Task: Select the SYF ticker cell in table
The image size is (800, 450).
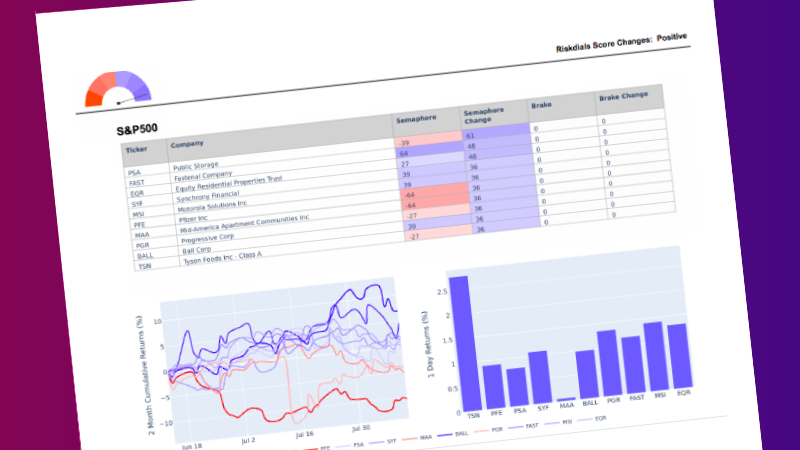Action: point(137,204)
